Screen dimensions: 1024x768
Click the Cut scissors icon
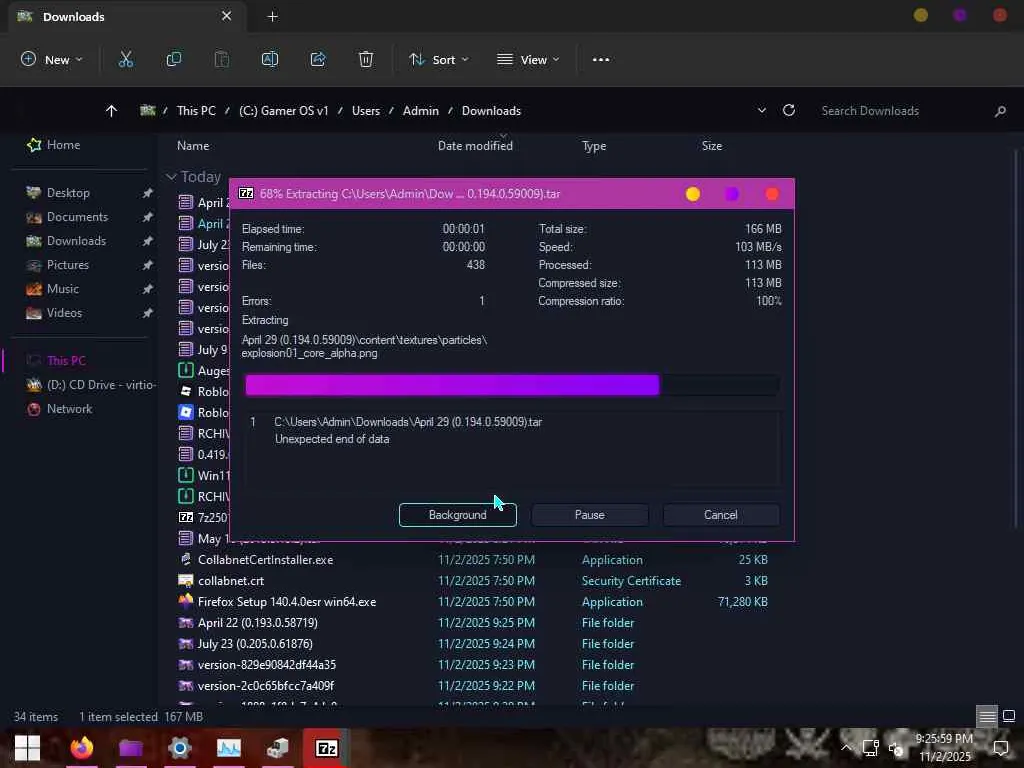coord(125,59)
